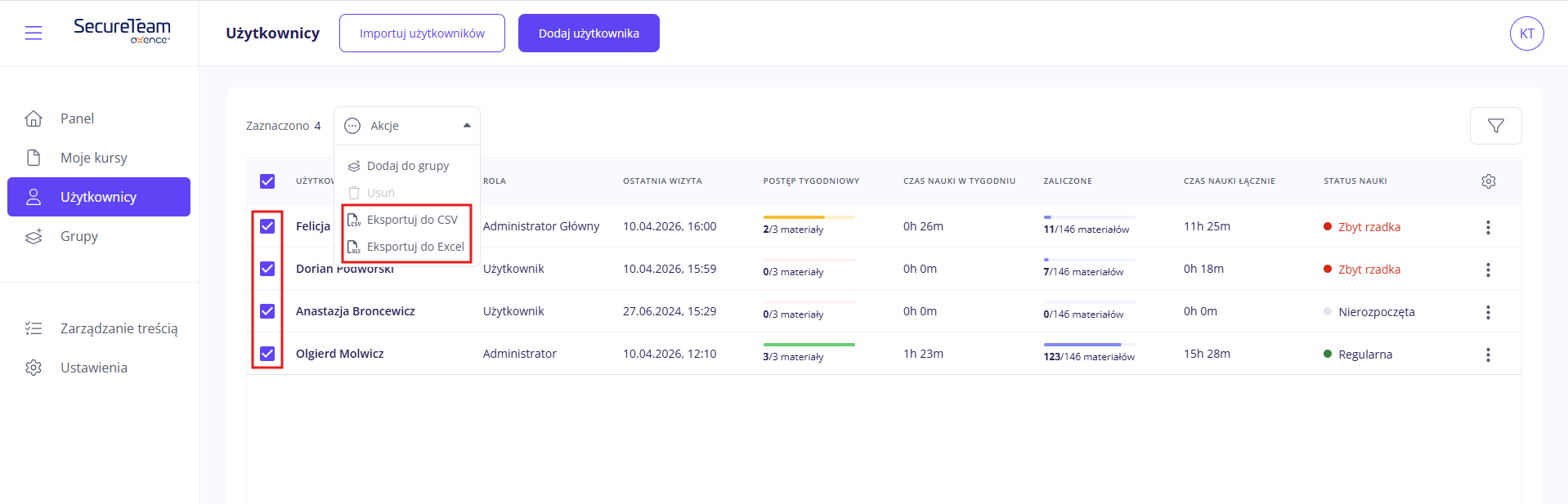Uncheck the select-all header checkbox
The width and height of the screenshot is (1568, 504).
pos(267,181)
